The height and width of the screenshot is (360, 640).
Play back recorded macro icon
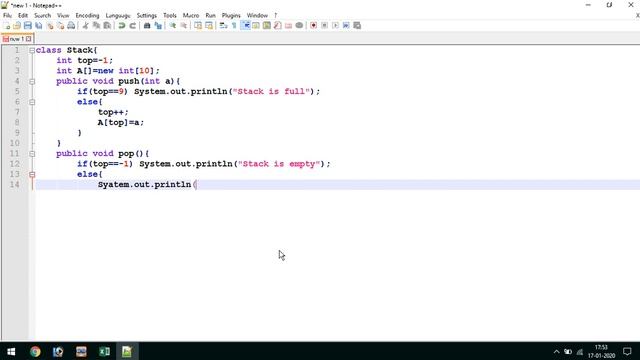(x=335, y=26)
